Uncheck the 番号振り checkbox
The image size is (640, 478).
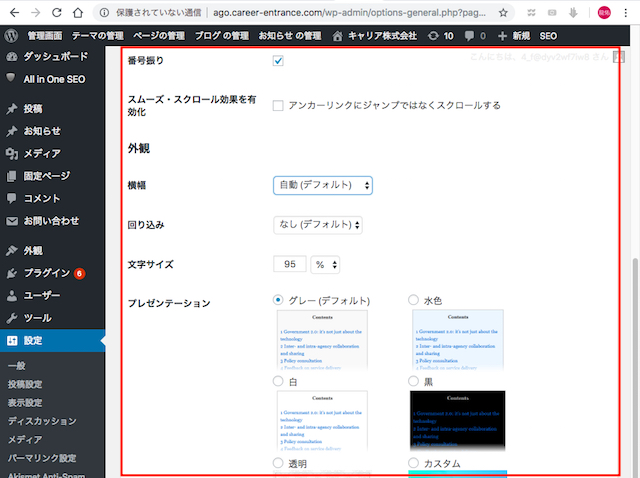[278, 61]
